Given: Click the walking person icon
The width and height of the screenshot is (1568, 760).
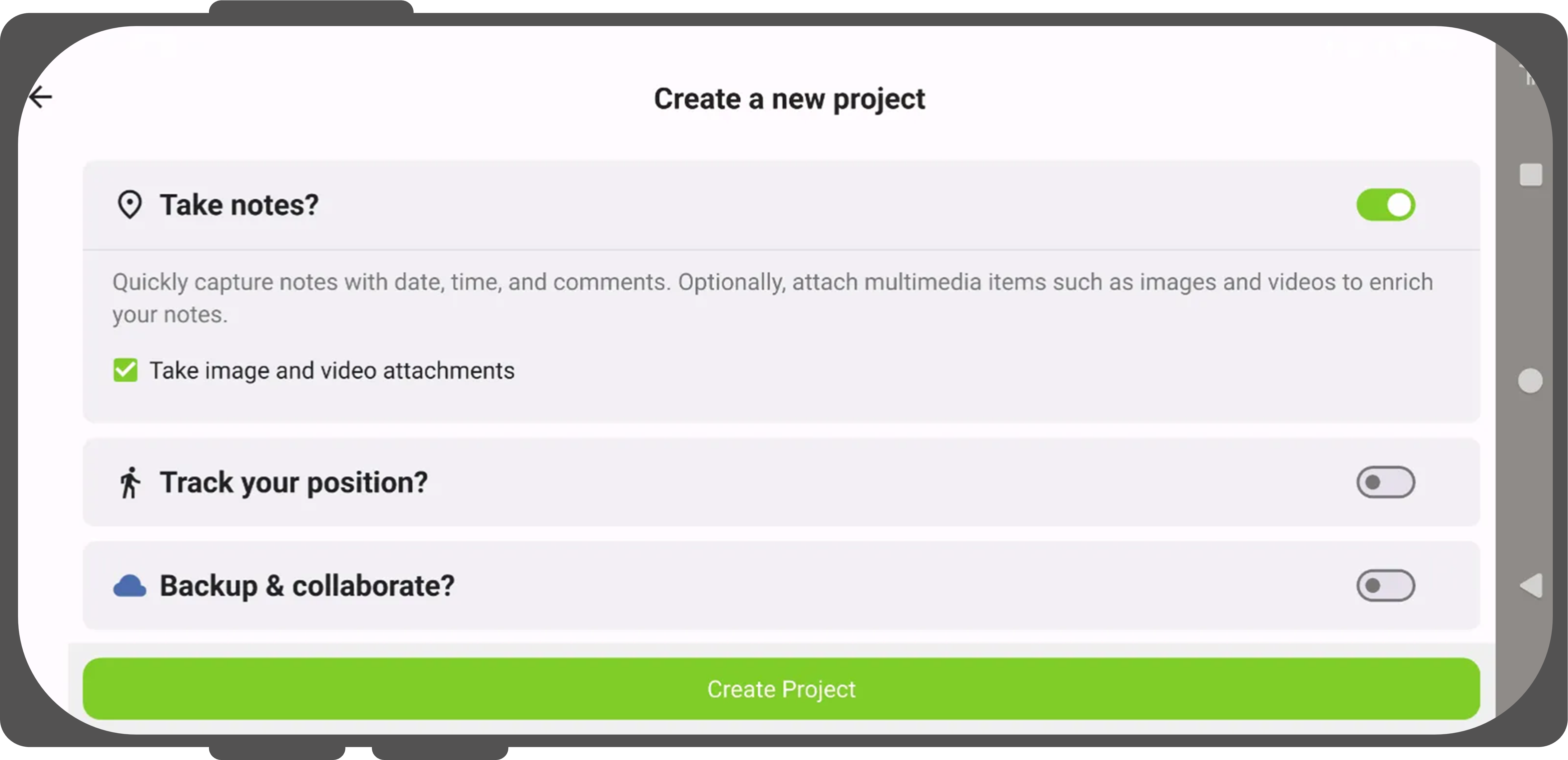Looking at the screenshot, I should coord(130,483).
